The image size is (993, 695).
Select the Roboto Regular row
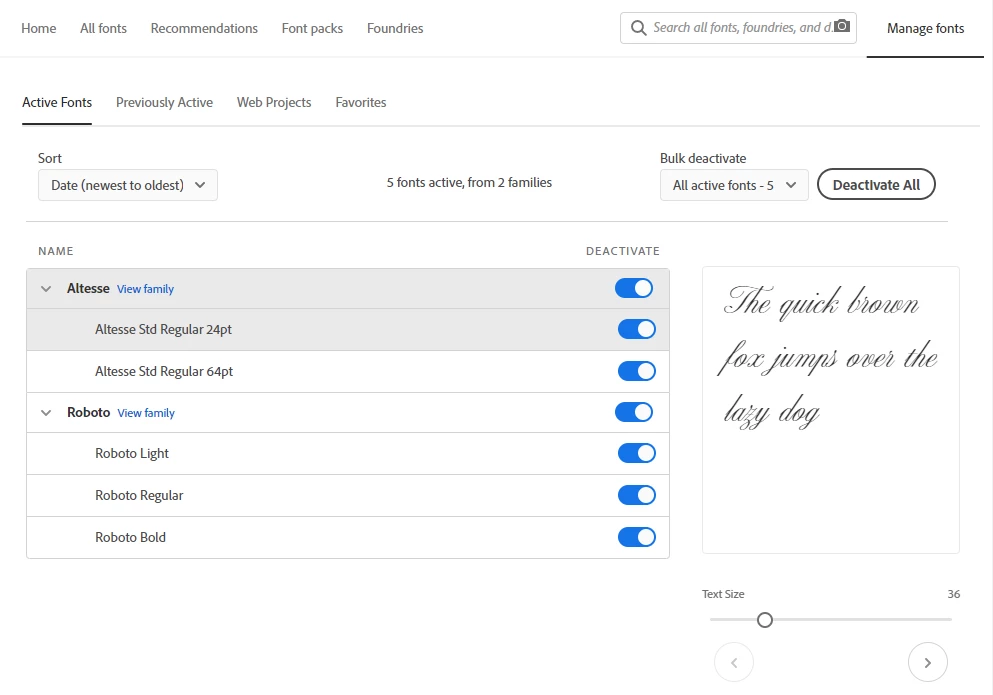(x=348, y=495)
